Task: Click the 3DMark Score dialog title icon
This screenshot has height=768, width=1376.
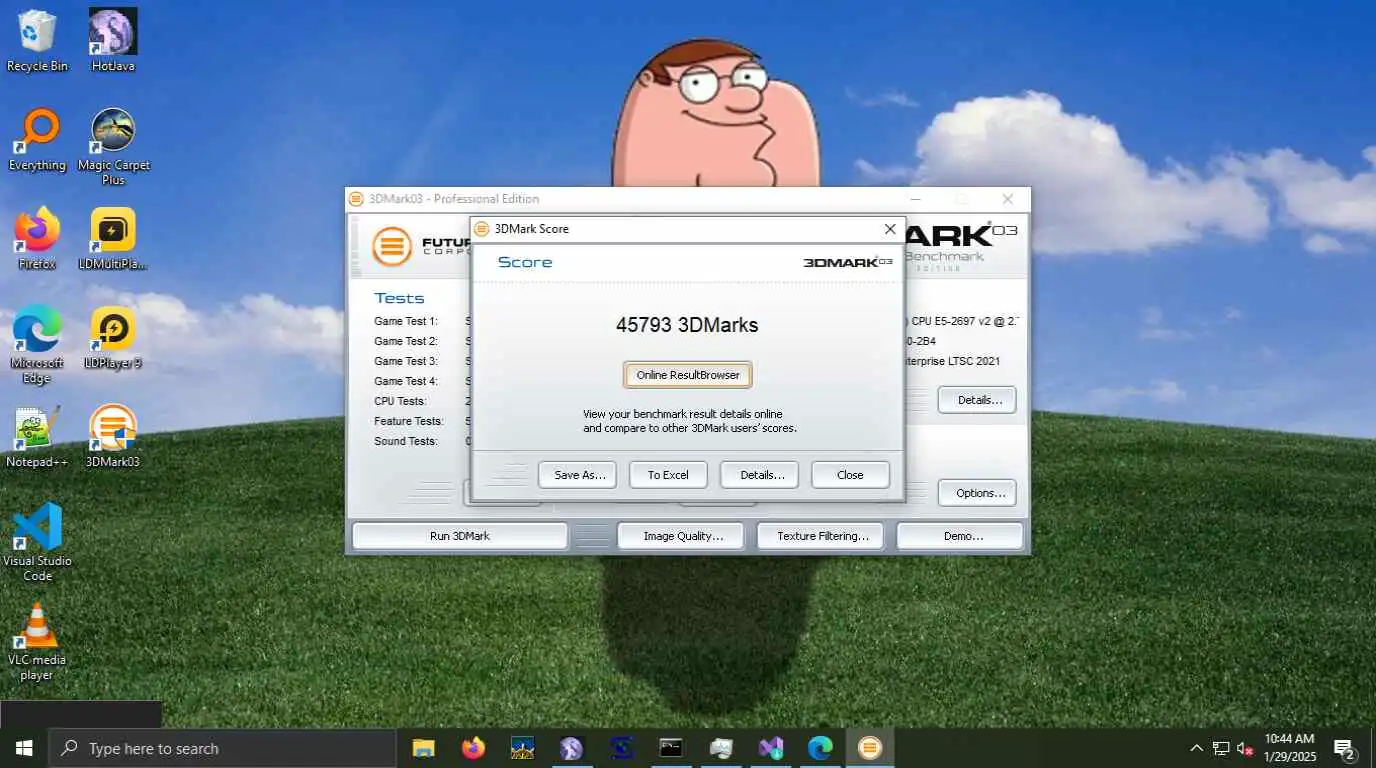Action: pyautogui.click(x=481, y=229)
